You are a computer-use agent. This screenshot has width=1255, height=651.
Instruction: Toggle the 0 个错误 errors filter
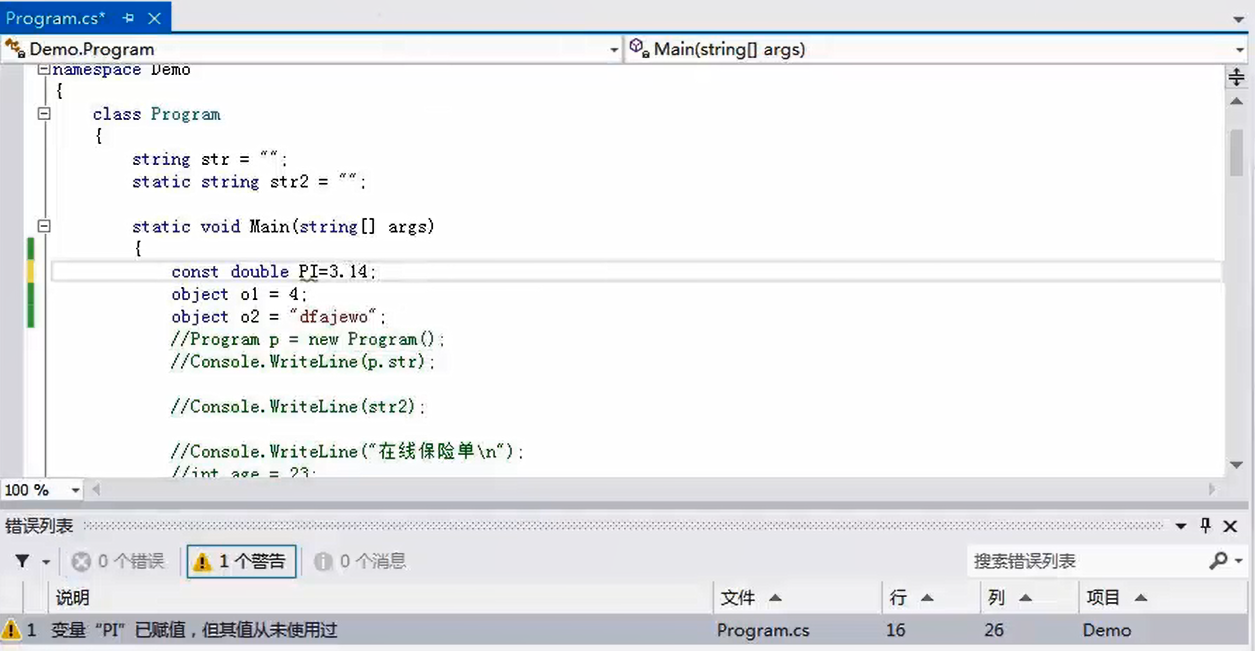point(118,561)
